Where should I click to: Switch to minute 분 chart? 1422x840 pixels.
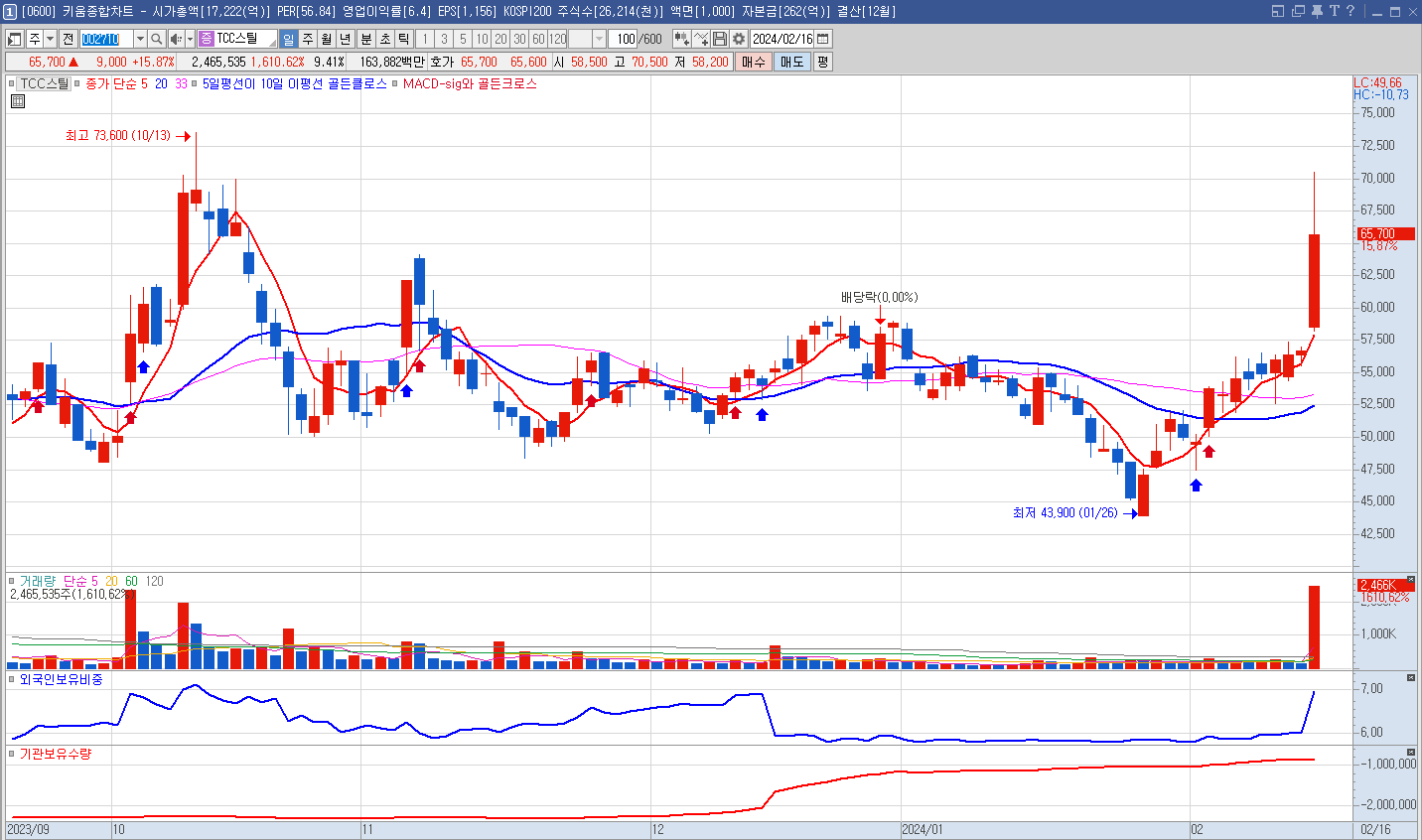[365, 39]
